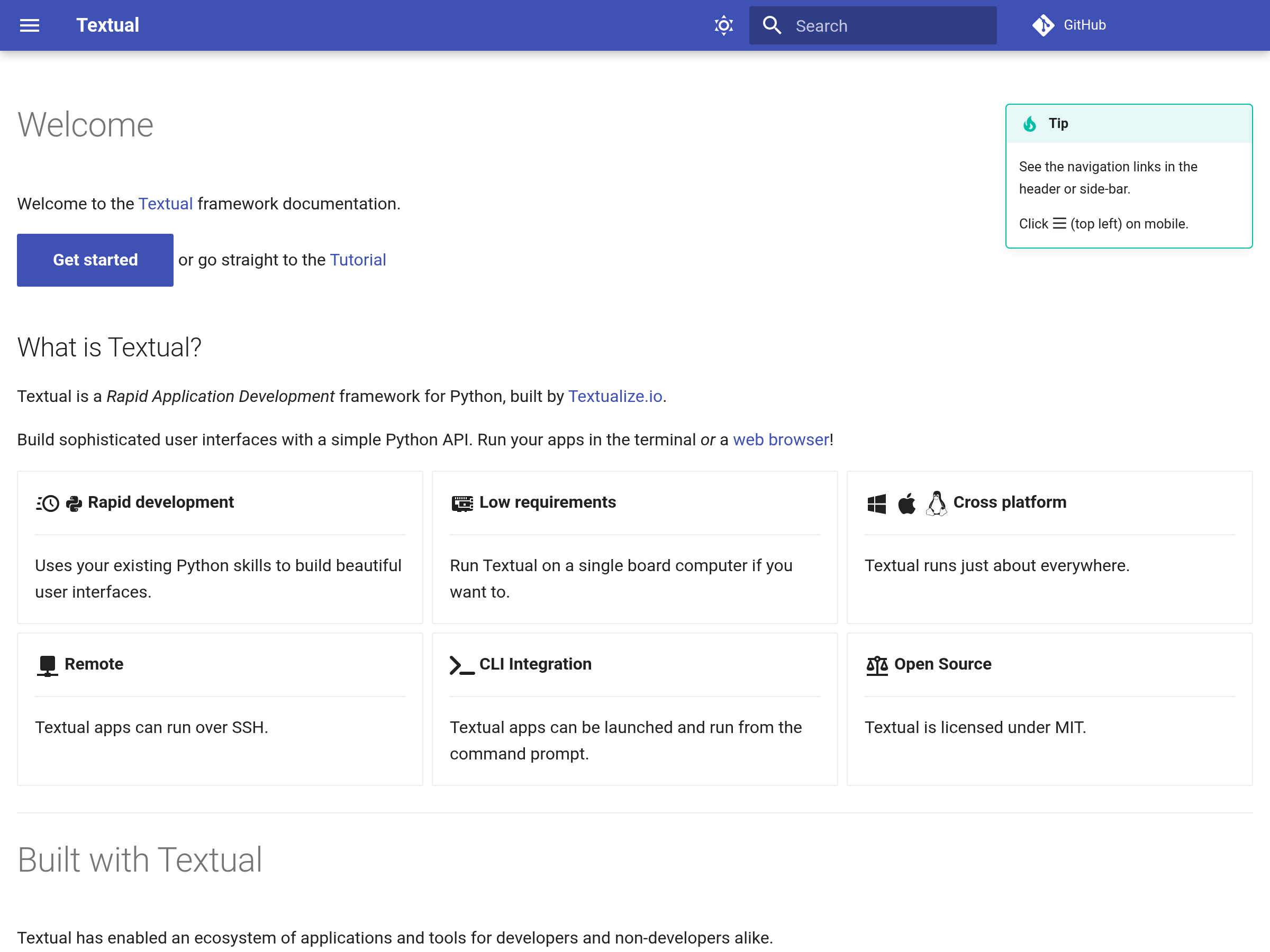Click the 'Built with Textual' heading
The width and height of the screenshot is (1270, 952).
point(140,859)
